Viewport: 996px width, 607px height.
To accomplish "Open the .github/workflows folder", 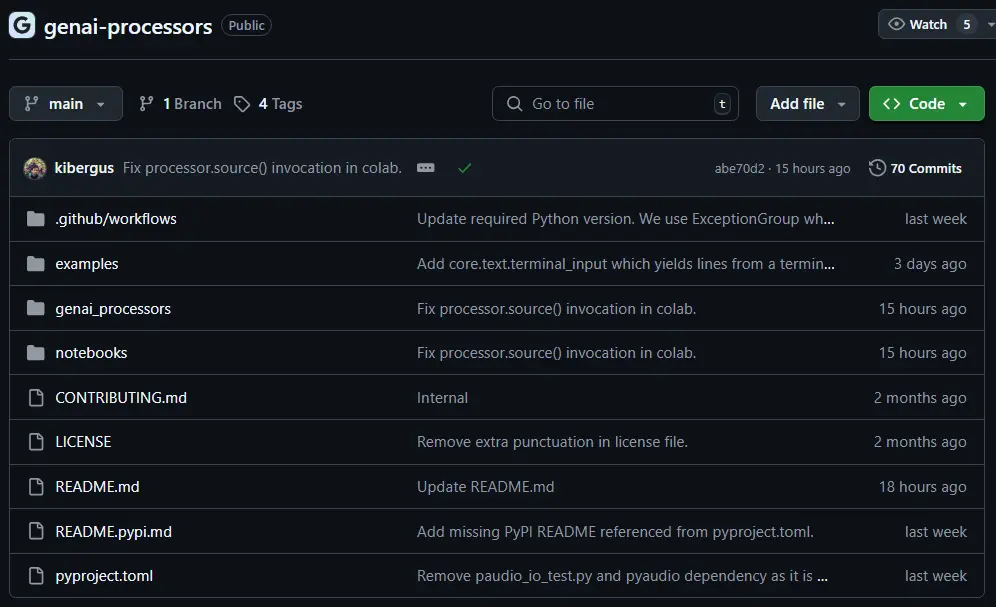I will pos(116,219).
